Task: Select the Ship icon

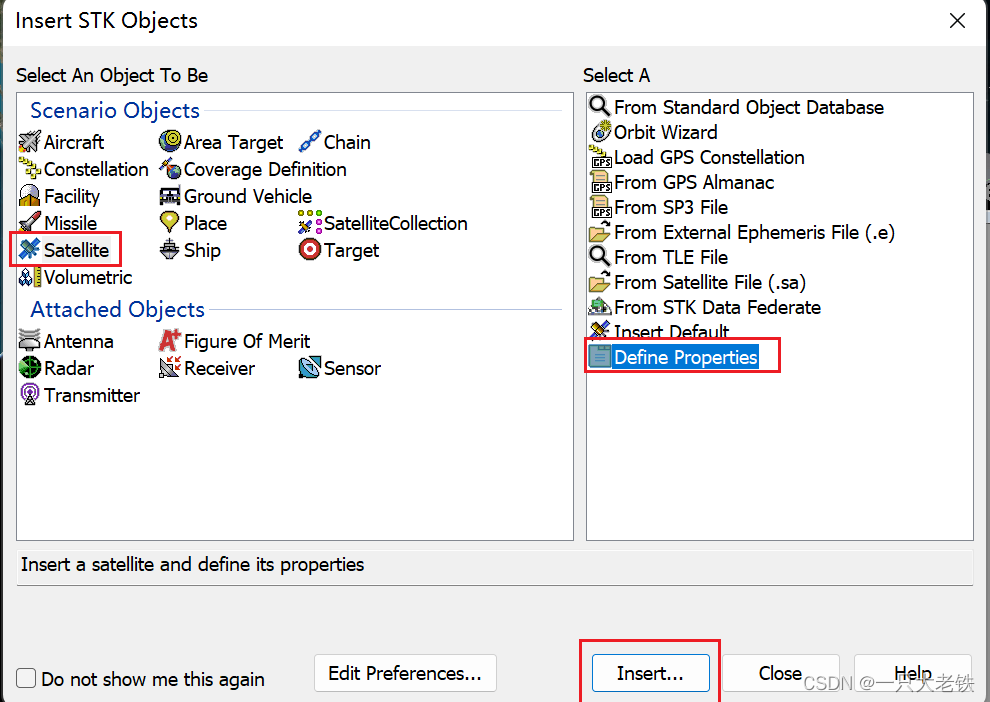Action: 169,250
